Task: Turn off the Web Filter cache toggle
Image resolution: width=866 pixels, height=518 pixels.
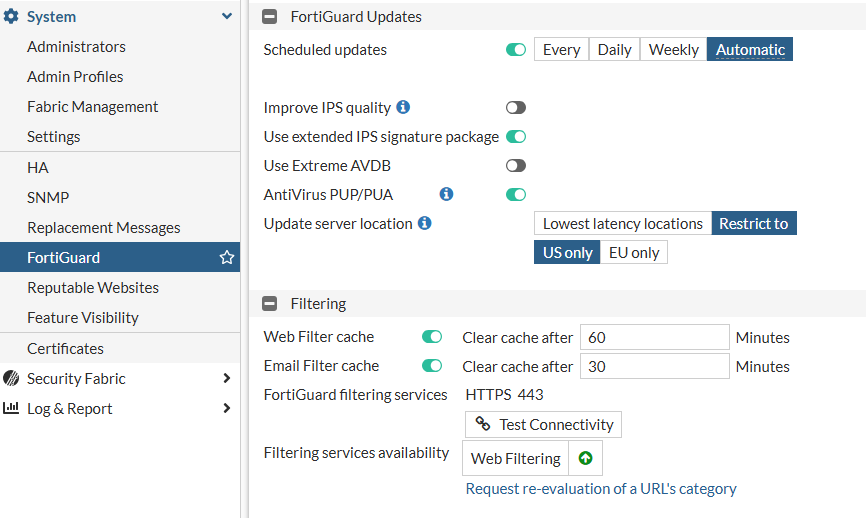Action: pyautogui.click(x=432, y=337)
